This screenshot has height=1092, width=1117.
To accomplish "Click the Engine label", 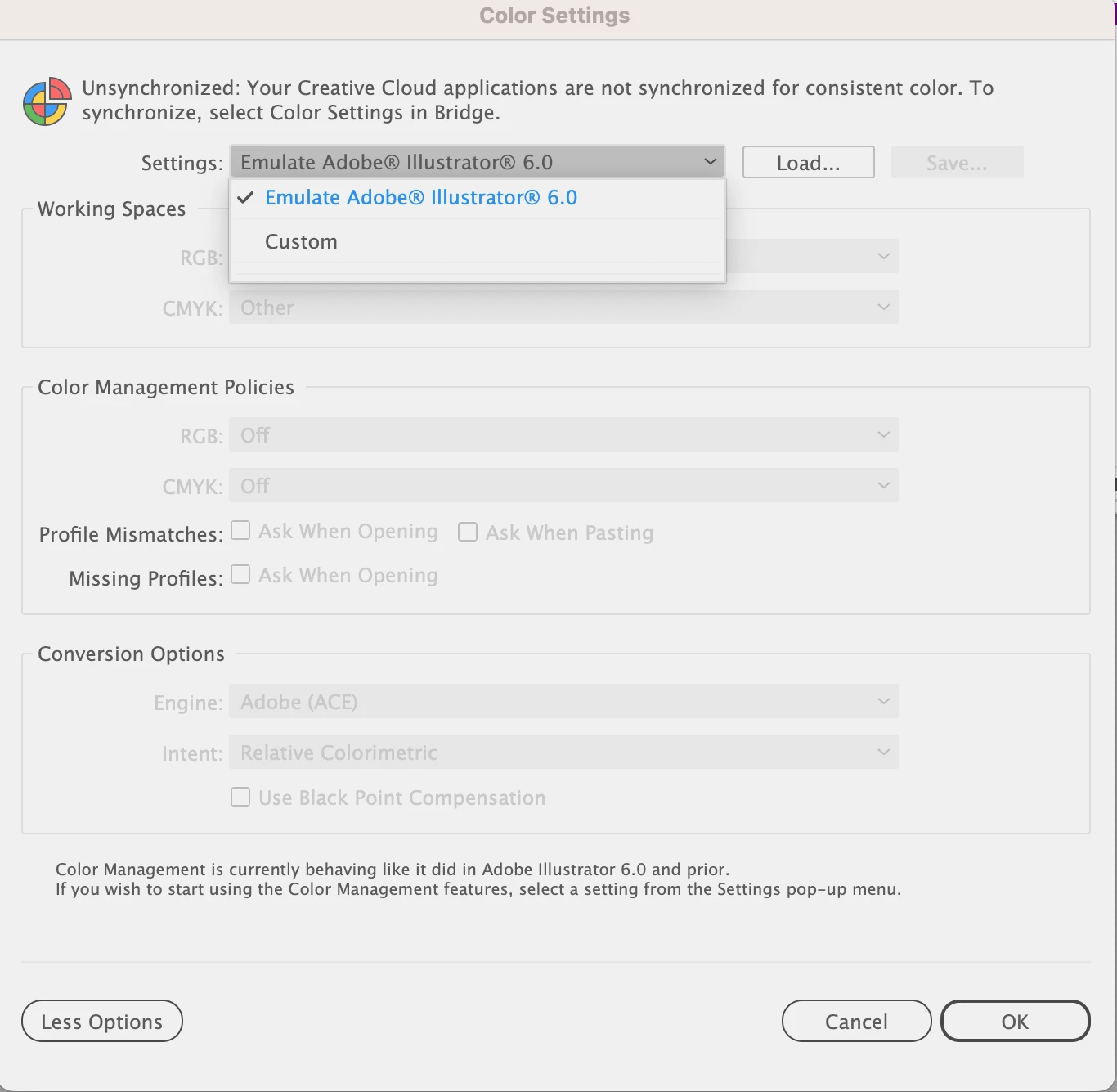I will [x=188, y=703].
